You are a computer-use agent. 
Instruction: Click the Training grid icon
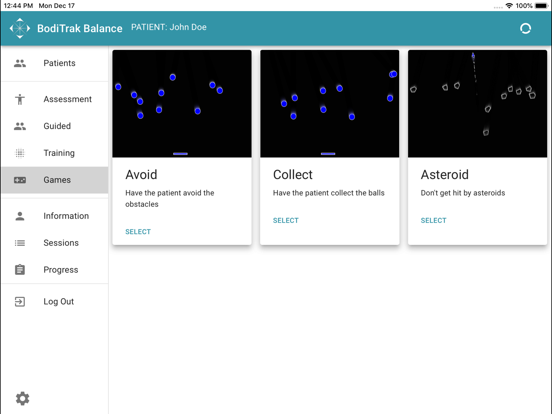pos(20,153)
